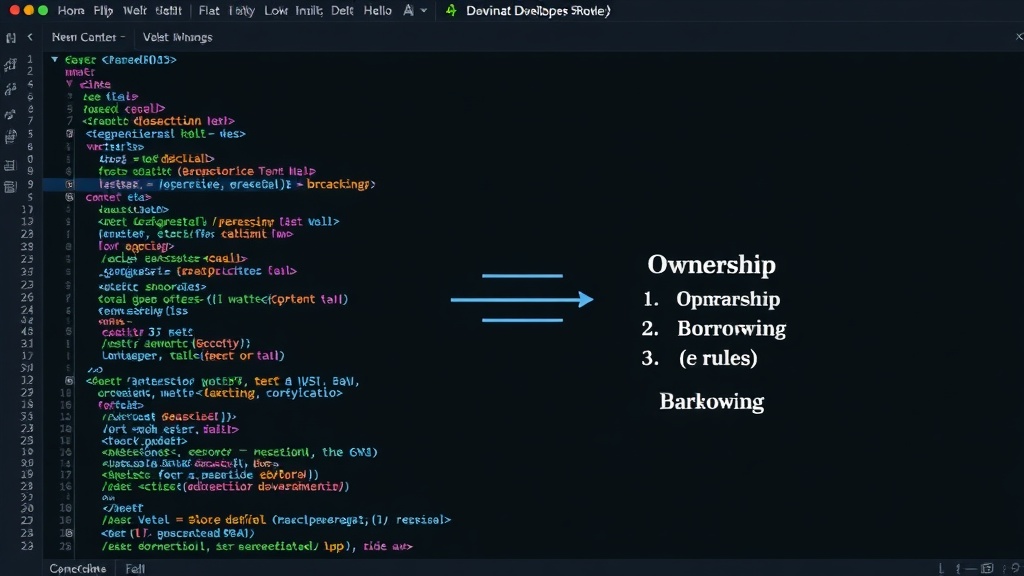Open the 'Delt' menu
The width and height of the screenshot is (1024, 576).
(342, 10)
